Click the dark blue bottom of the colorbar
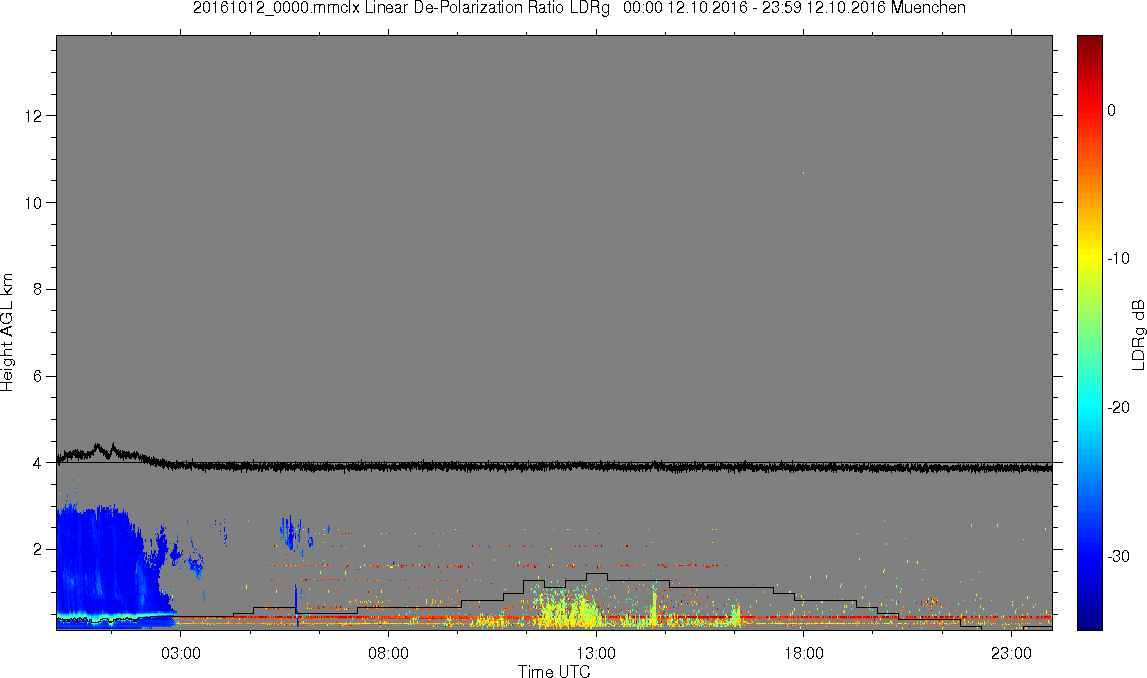The width and height of the screenshot is (1147, 678). [1090, 620]
